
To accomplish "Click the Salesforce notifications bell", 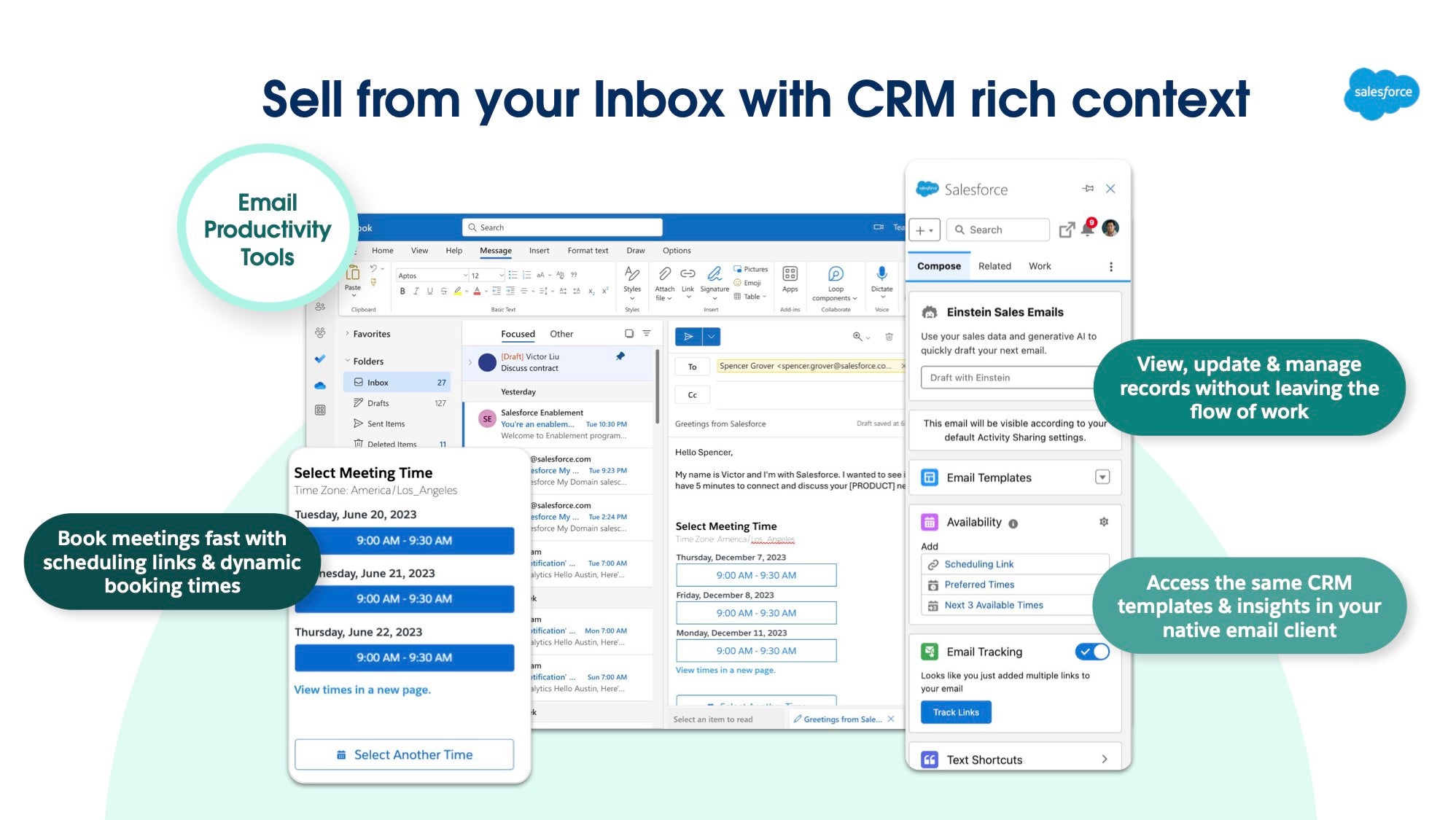I will (1087, 229).
